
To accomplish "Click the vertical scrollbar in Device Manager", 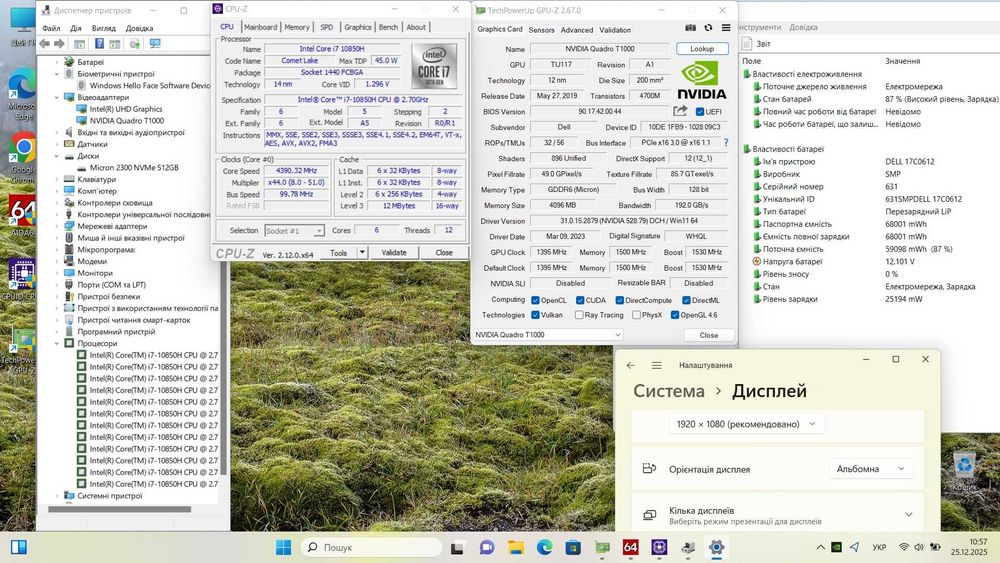I will (x=223, y=367).
